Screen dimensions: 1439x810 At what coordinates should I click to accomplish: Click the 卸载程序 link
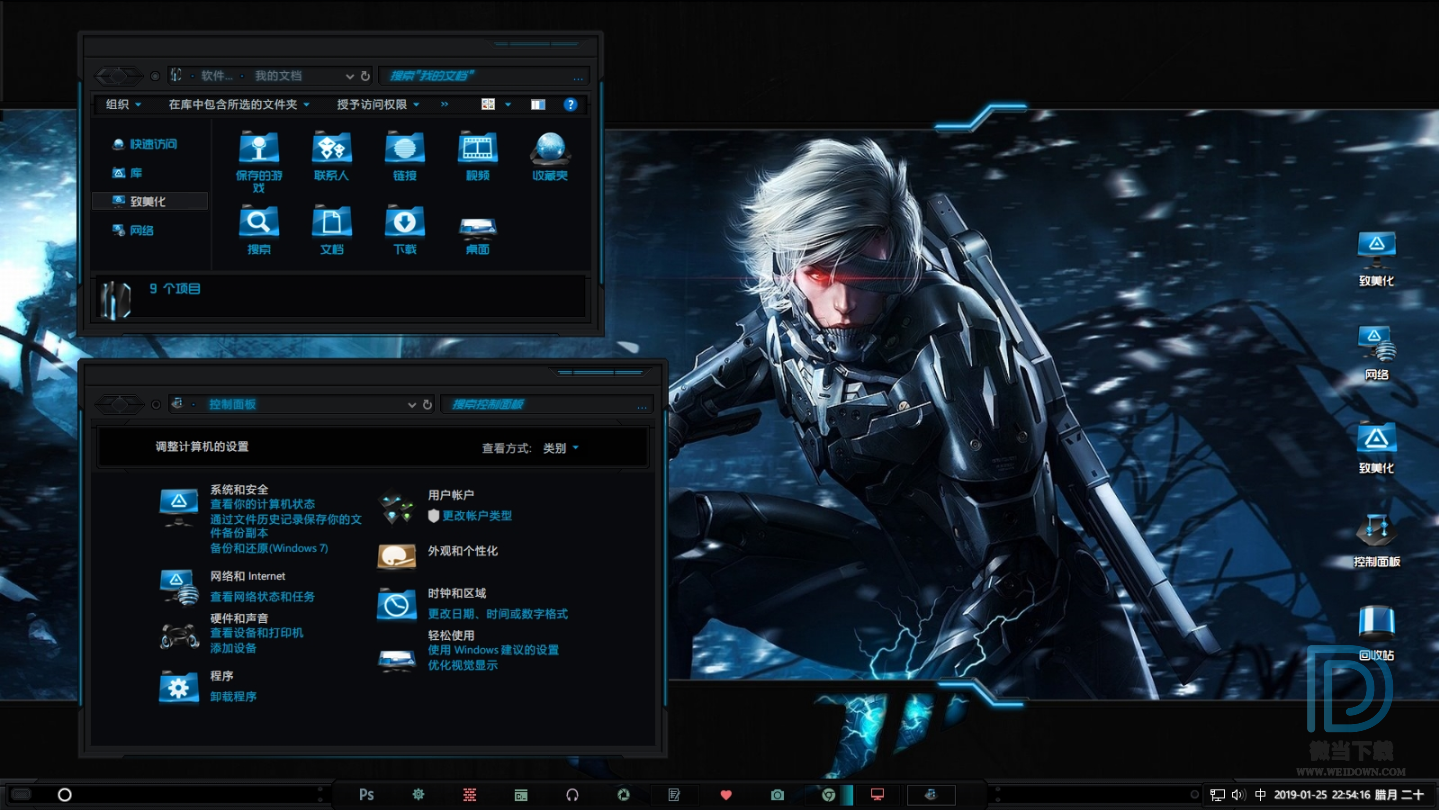[233, 697]
